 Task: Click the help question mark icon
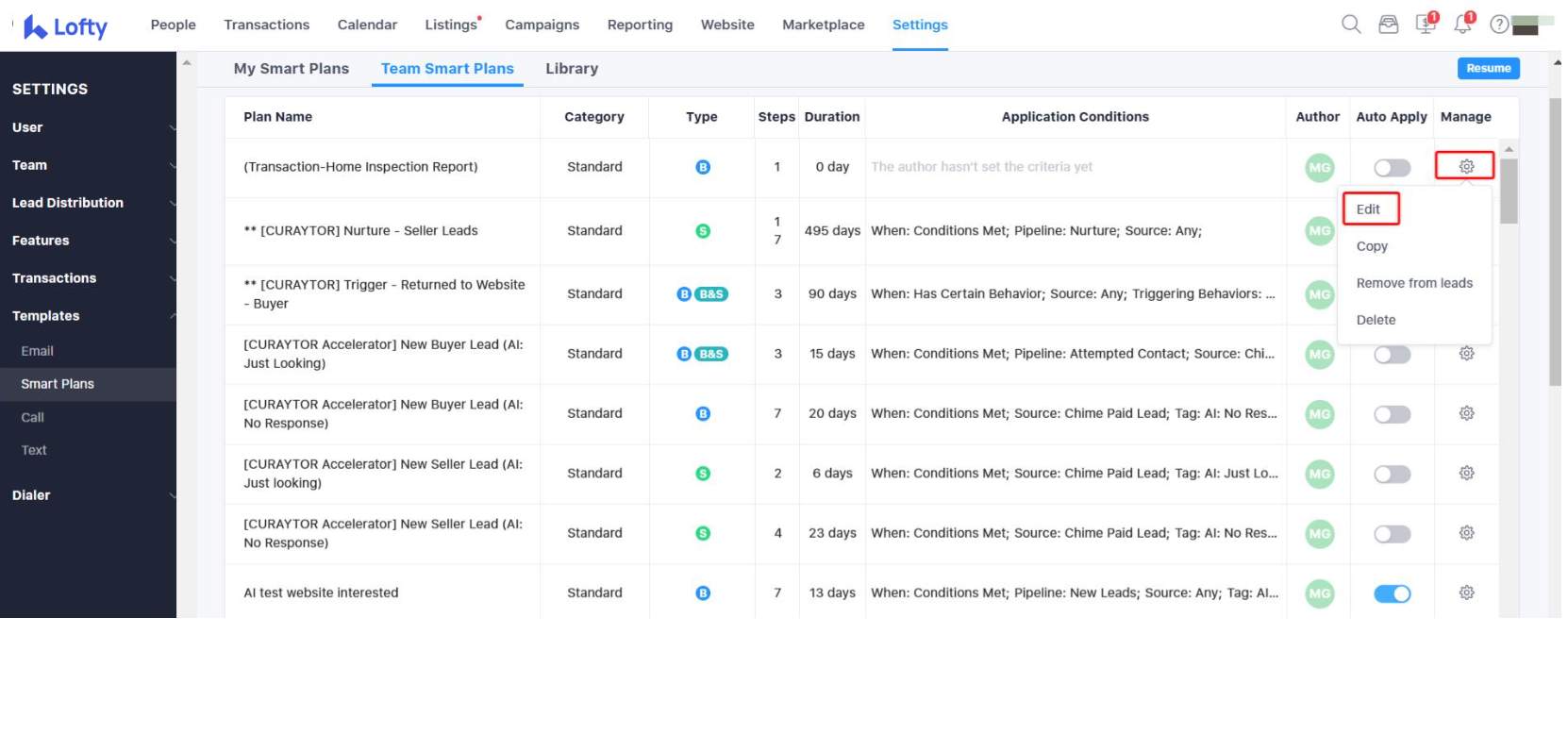click(1498, 25)
